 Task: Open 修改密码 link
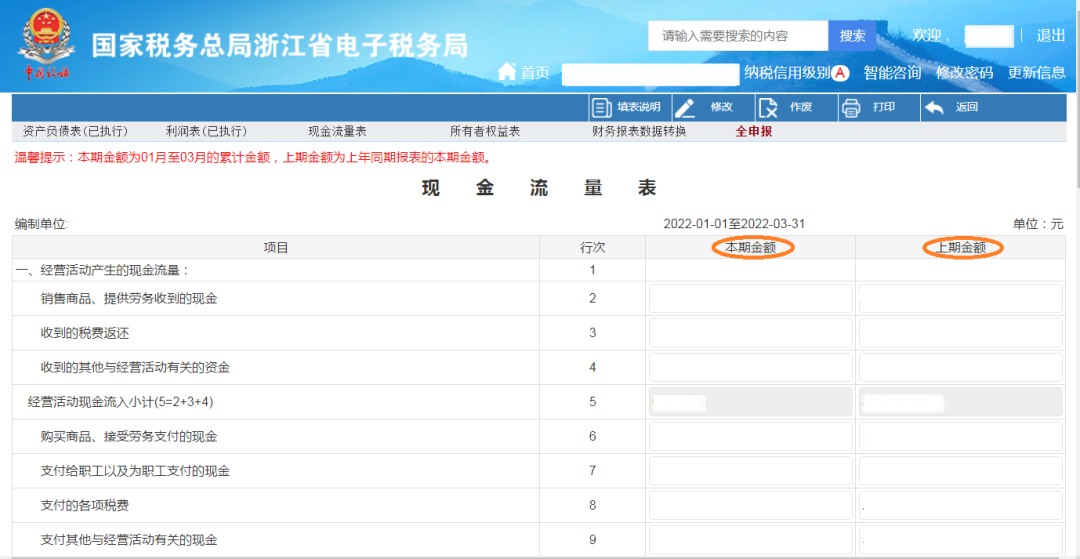coord(964,73)
